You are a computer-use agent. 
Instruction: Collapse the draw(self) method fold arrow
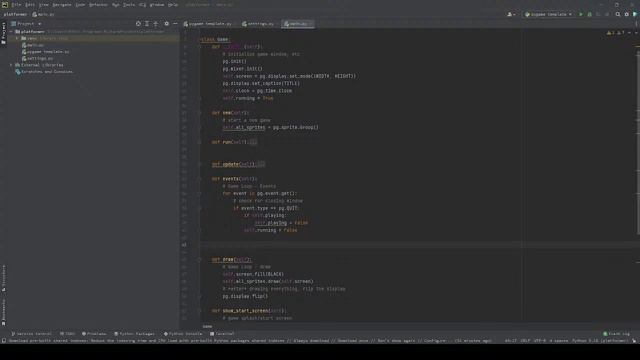tap(199, 260)
